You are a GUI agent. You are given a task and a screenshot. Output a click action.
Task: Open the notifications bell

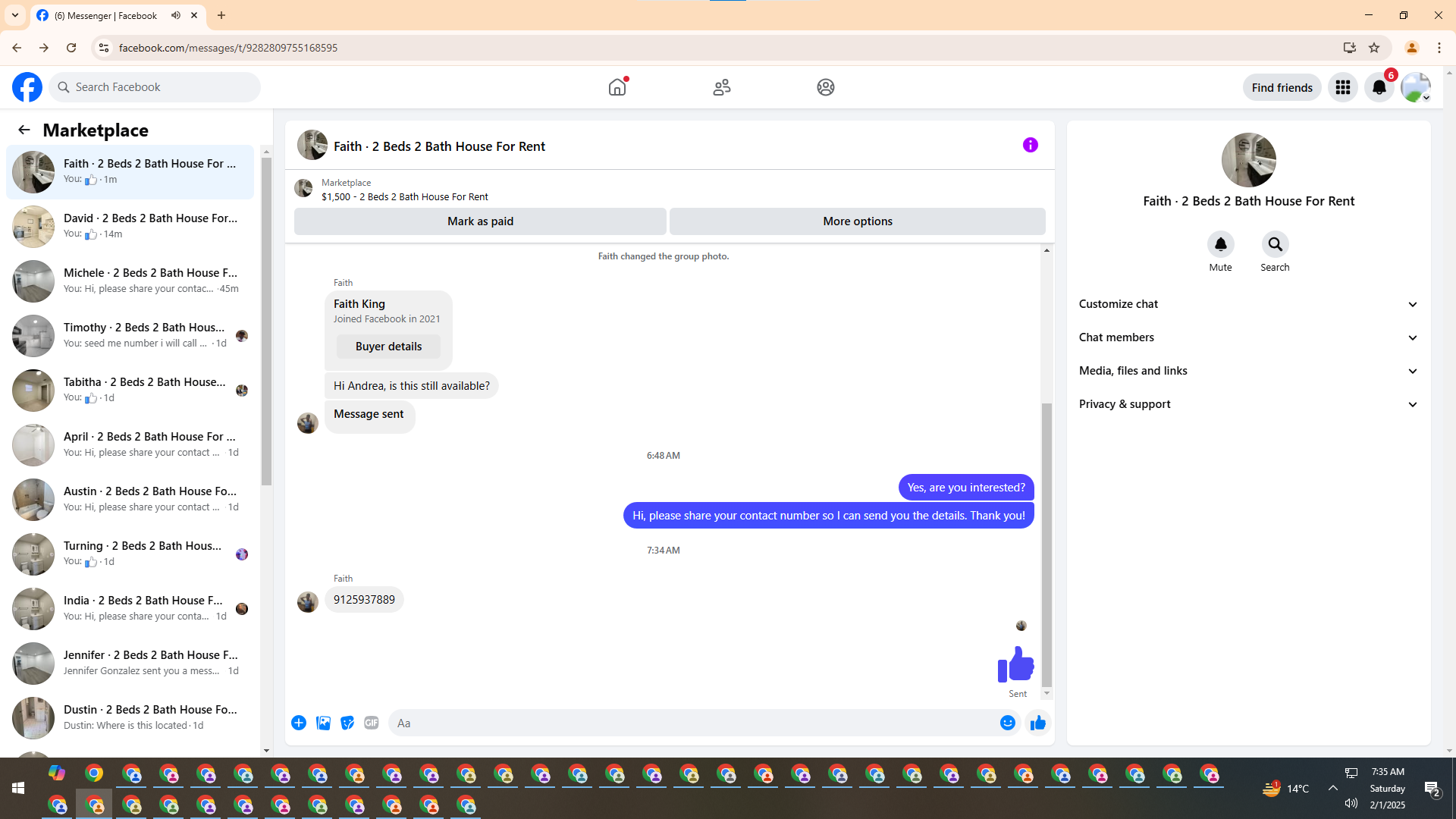[x=1379, y=87]
